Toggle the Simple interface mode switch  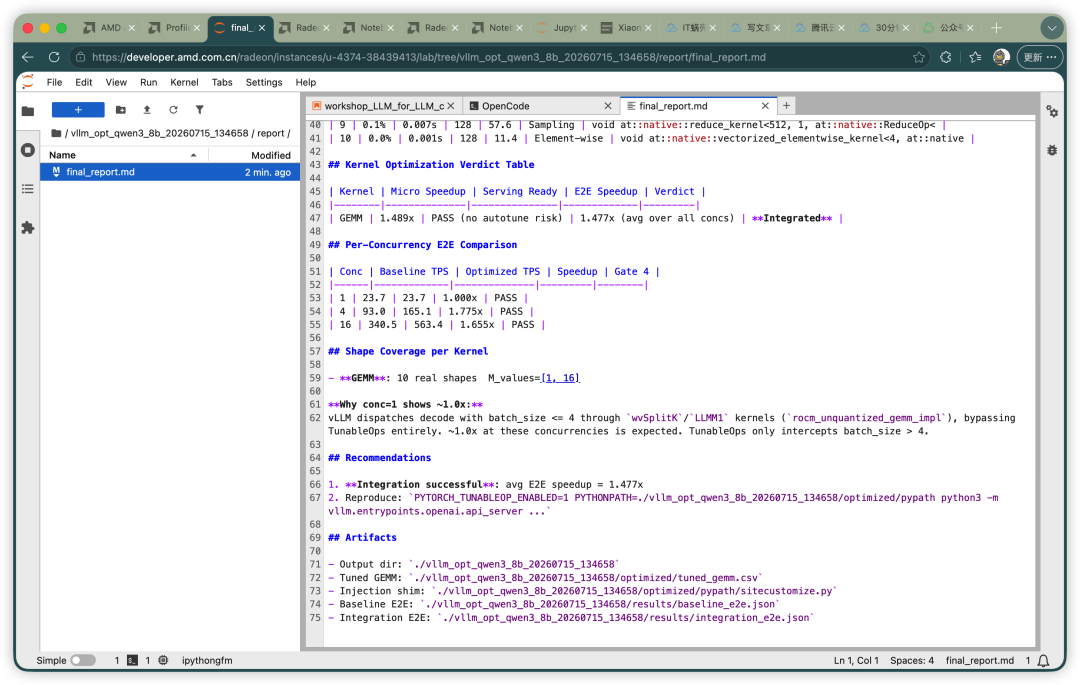coord(83,660)
